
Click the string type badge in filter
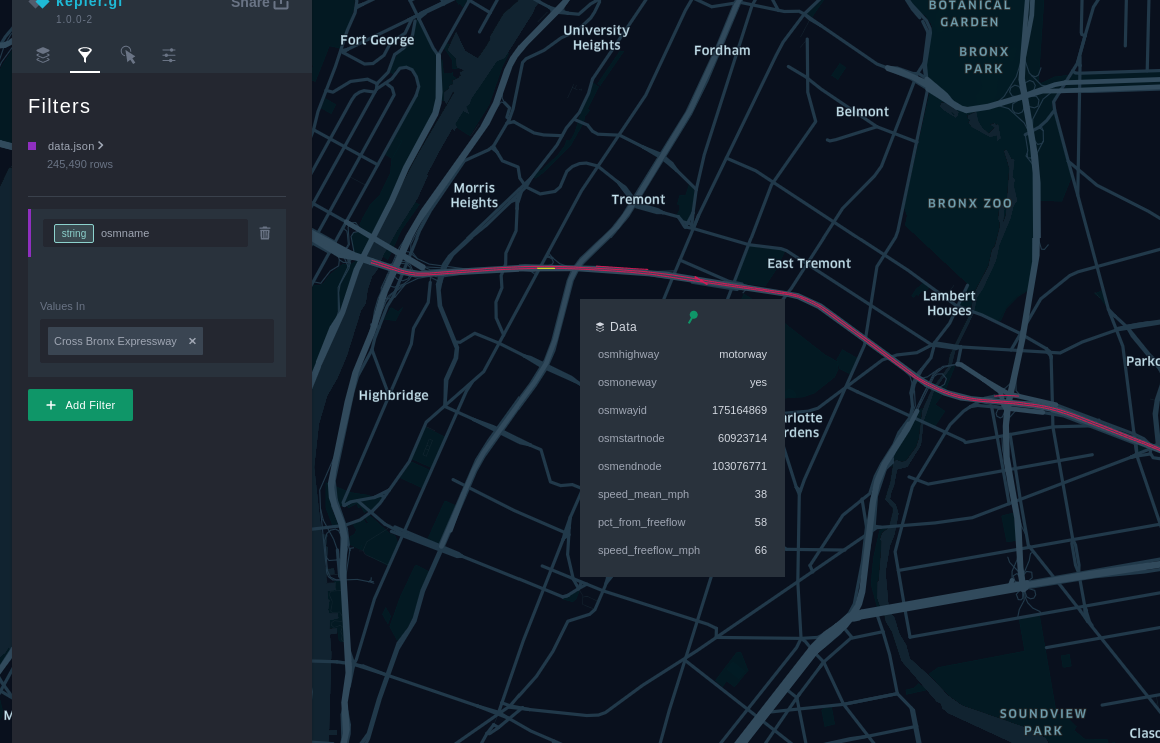[74, 233]
